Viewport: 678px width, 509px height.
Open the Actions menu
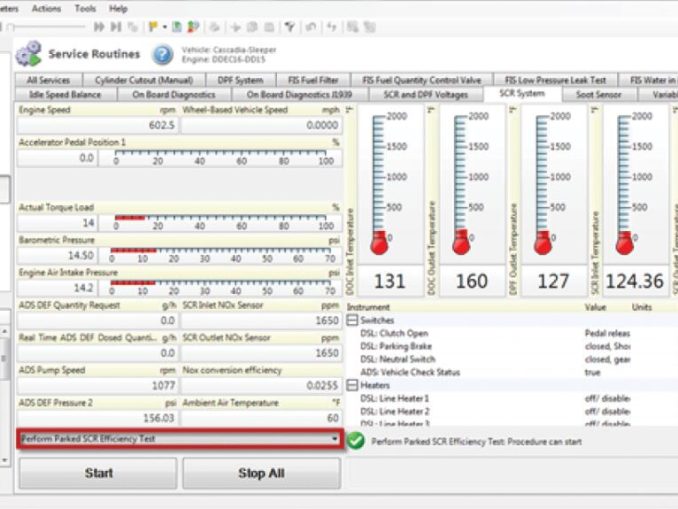(x=46, y=8)
